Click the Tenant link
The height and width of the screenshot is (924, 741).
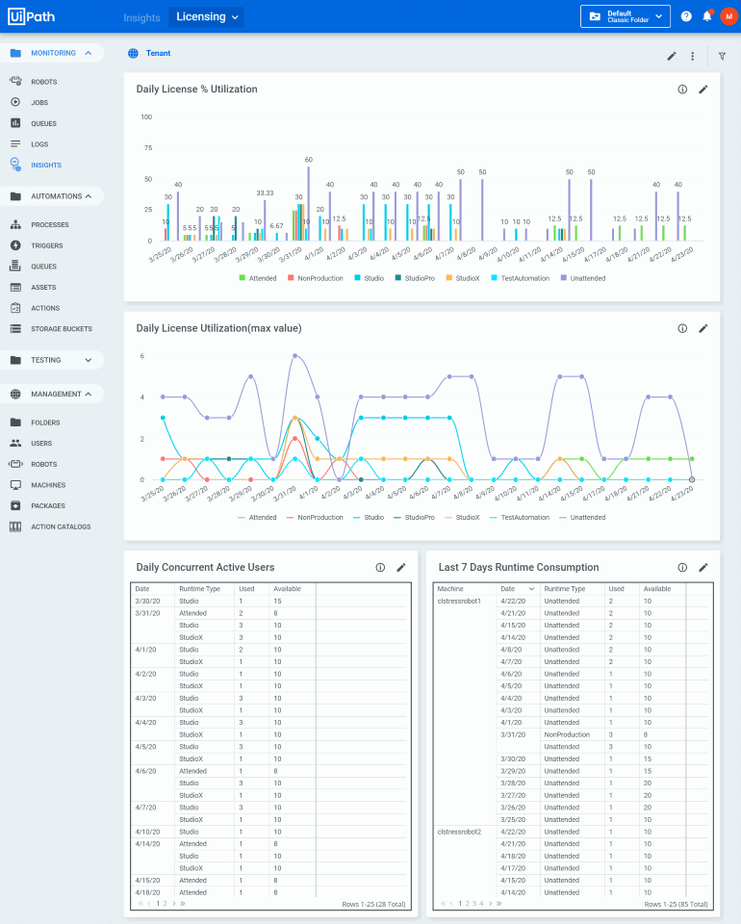click(158, 53)
